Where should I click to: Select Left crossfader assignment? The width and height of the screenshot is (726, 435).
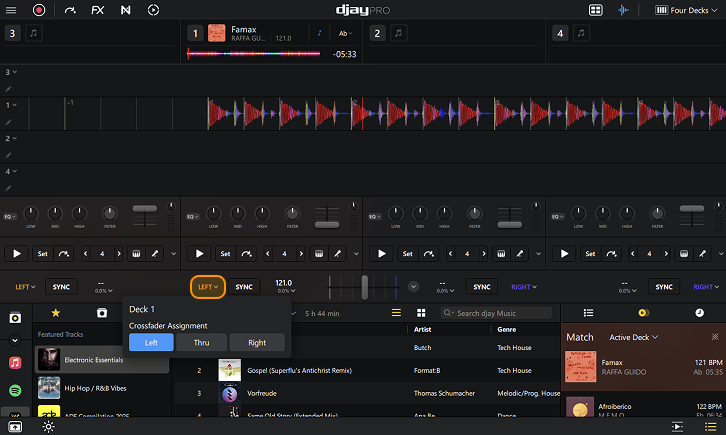point(151,343)
